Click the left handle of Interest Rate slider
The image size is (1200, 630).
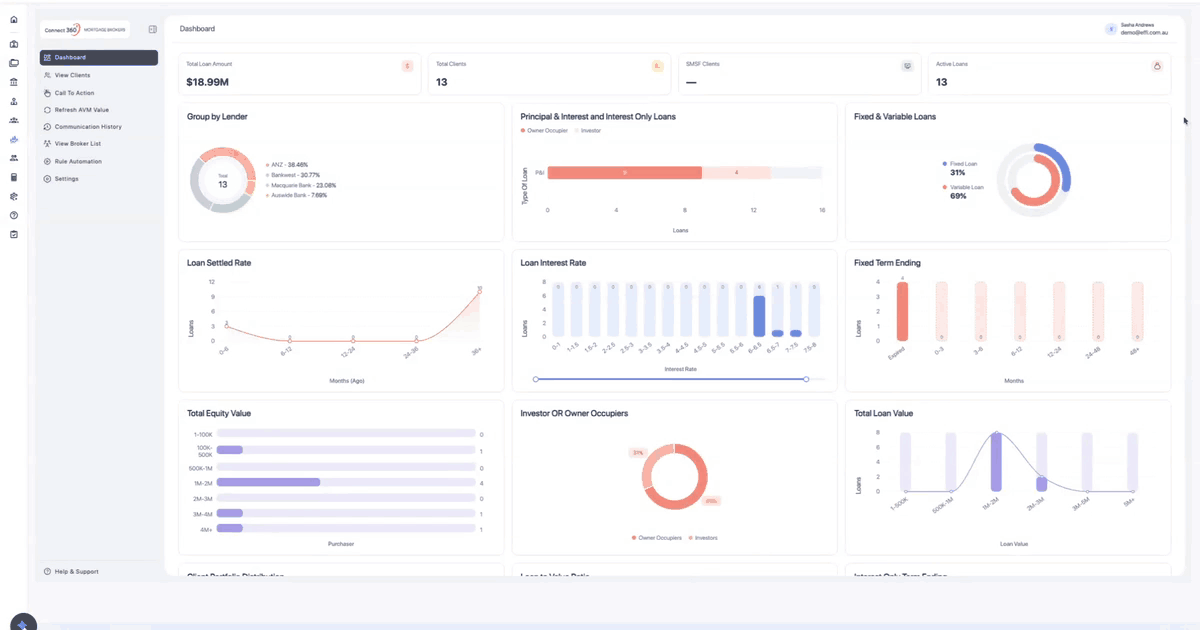[x=537, y=379]
